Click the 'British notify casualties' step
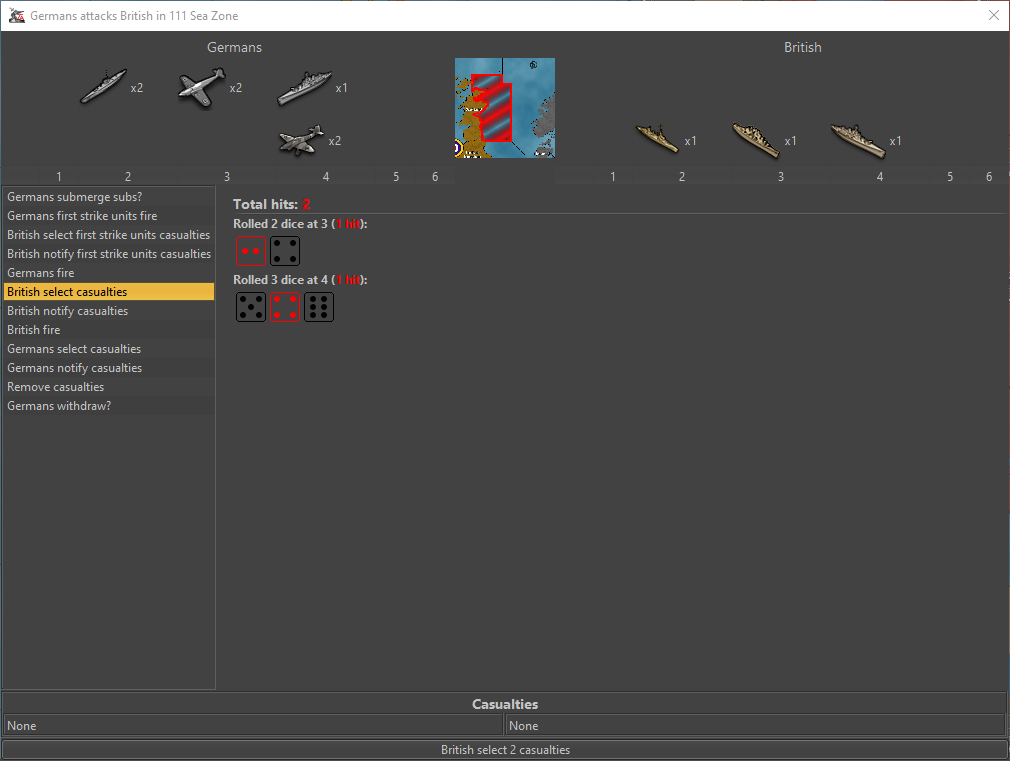Viewport: 1010px width, 761px height. pos(109,311)
